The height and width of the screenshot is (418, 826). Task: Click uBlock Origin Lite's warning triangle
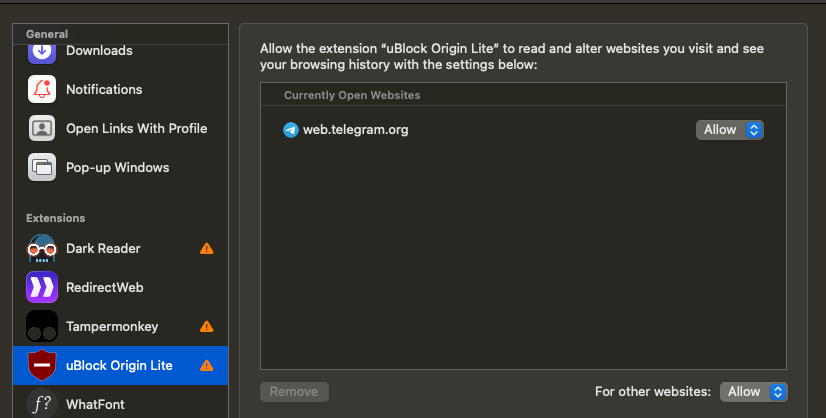coord(206,365)
